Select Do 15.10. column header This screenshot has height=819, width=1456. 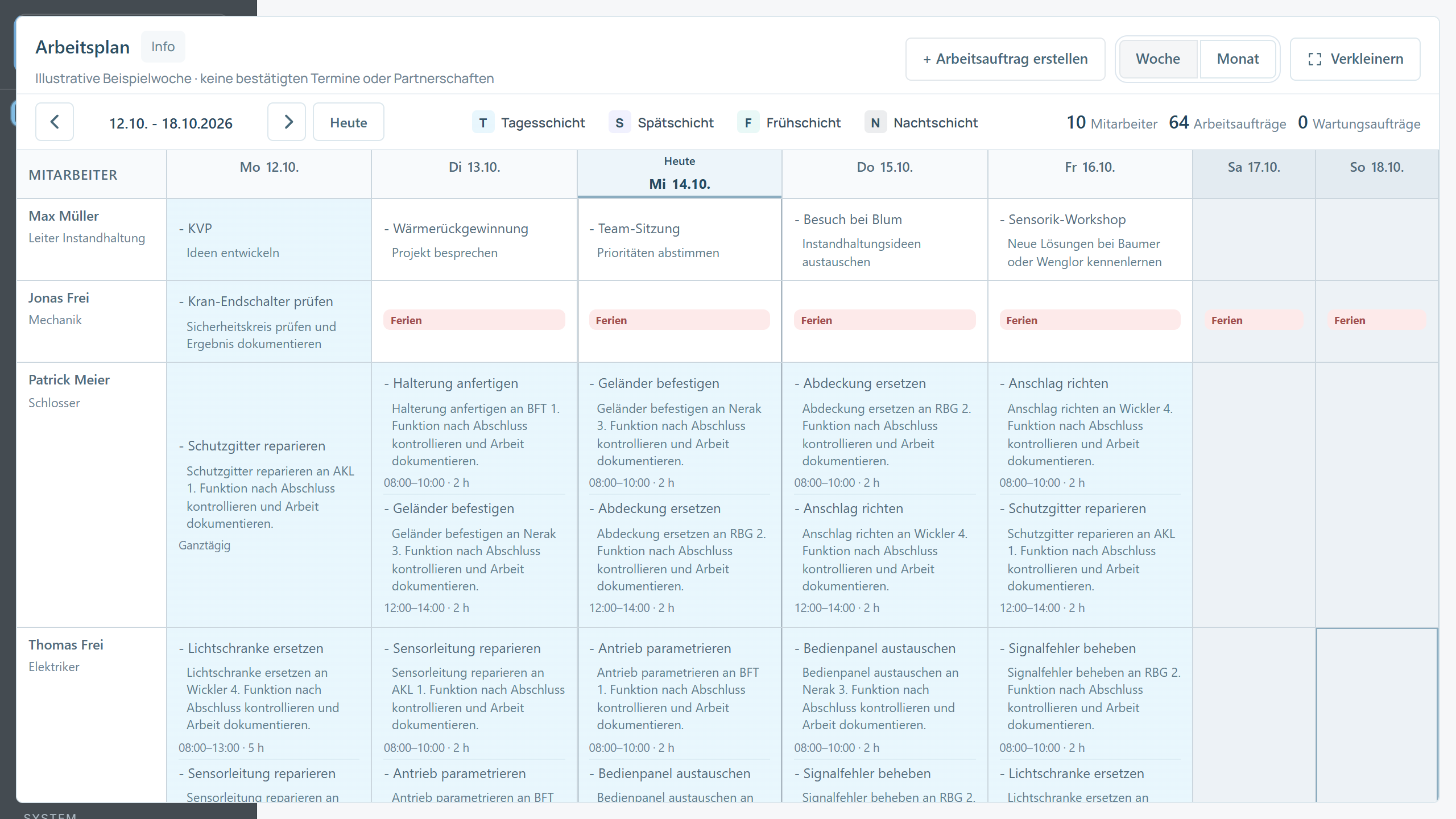(x=885, y=174)
